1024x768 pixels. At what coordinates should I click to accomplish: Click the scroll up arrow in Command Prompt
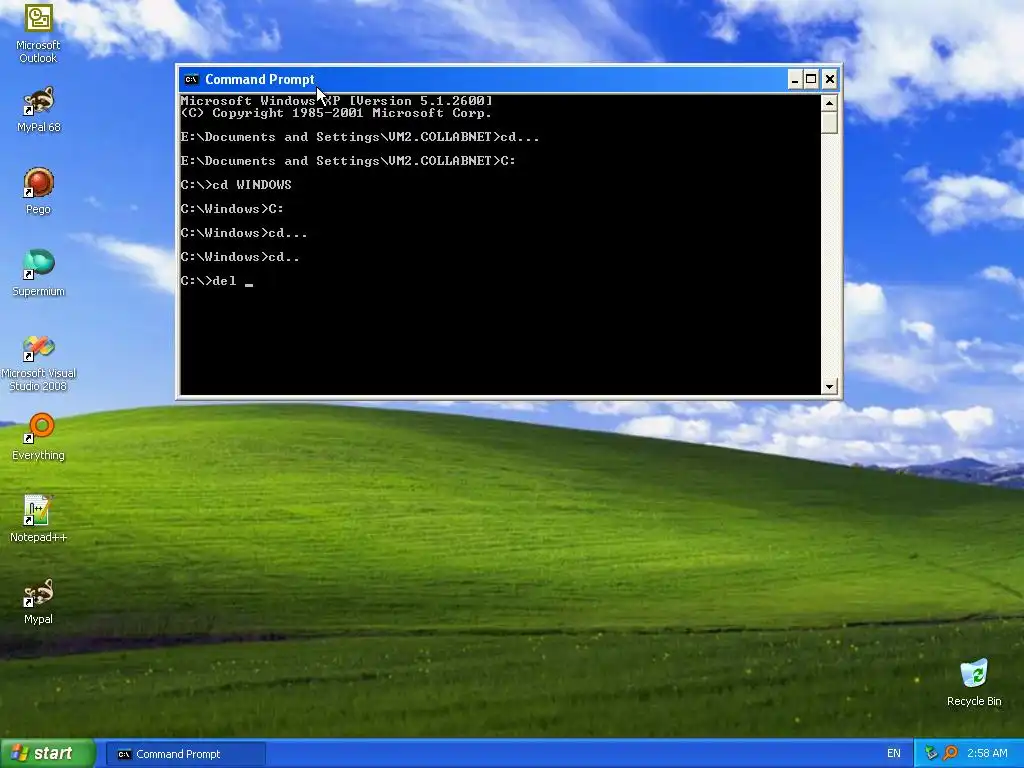pyautogui.click(x=829, y=103)
